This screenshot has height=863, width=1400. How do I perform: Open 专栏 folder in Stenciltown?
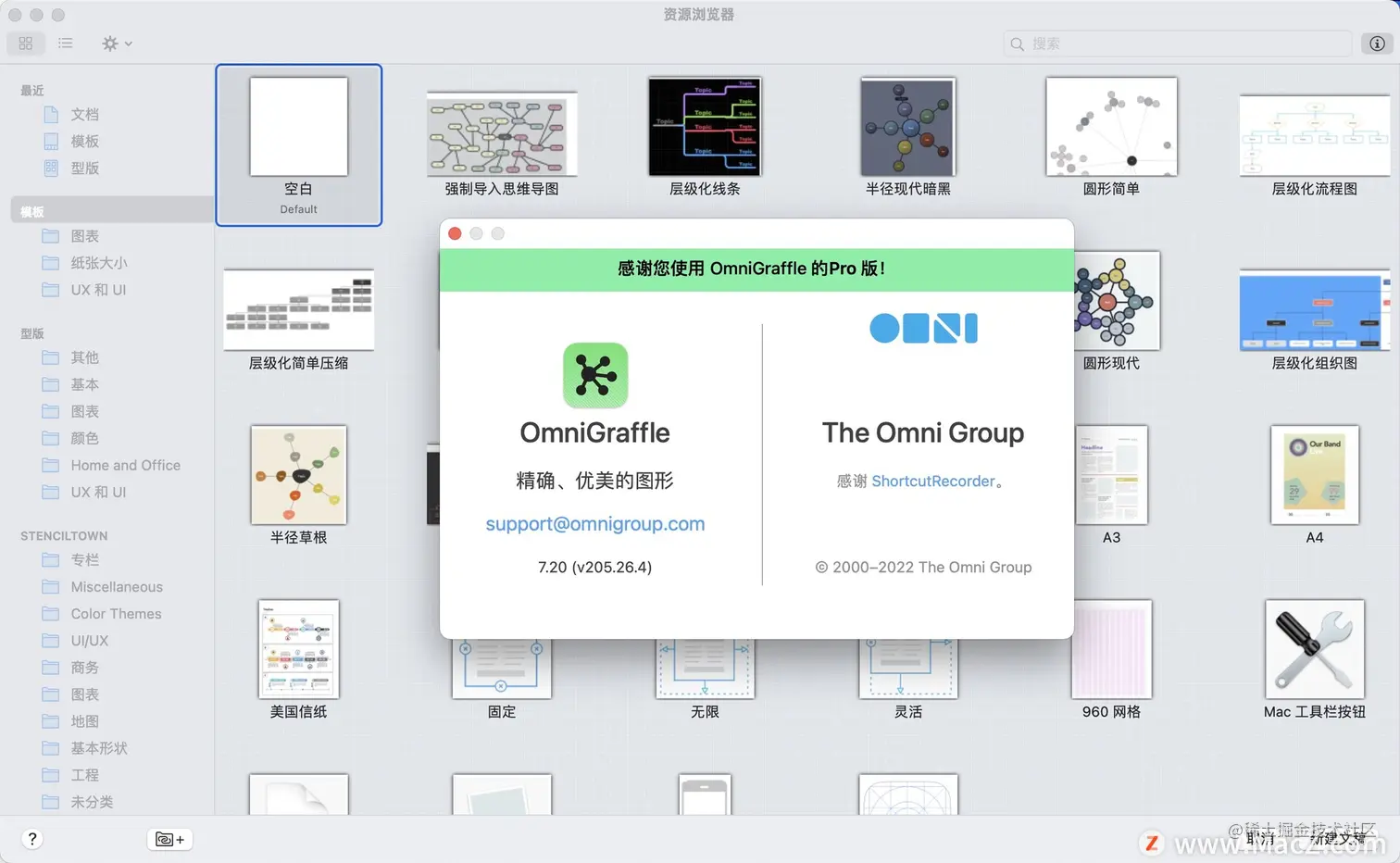(x=84, y=560)
